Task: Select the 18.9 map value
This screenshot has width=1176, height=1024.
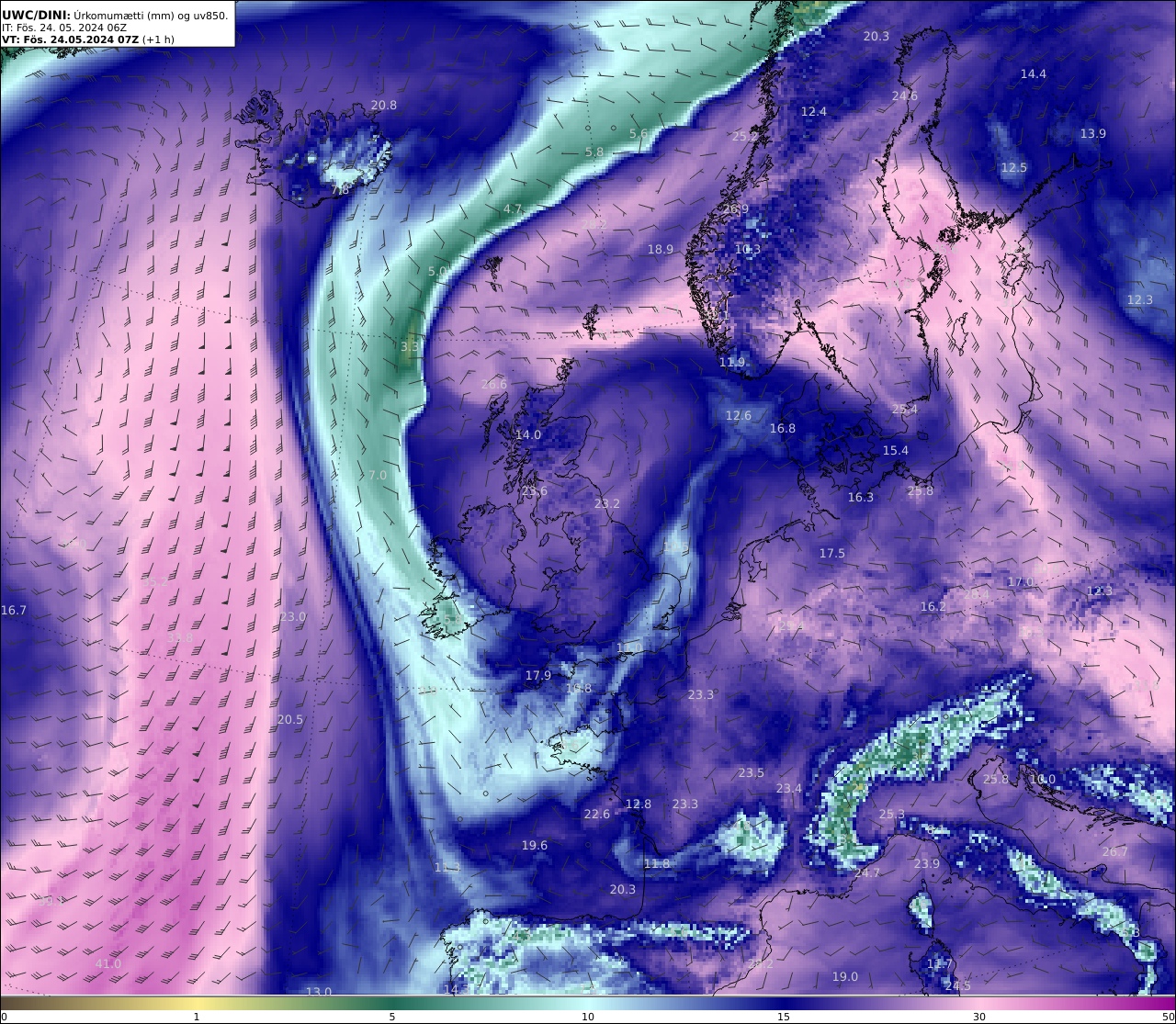Action: tap(661, 250)
